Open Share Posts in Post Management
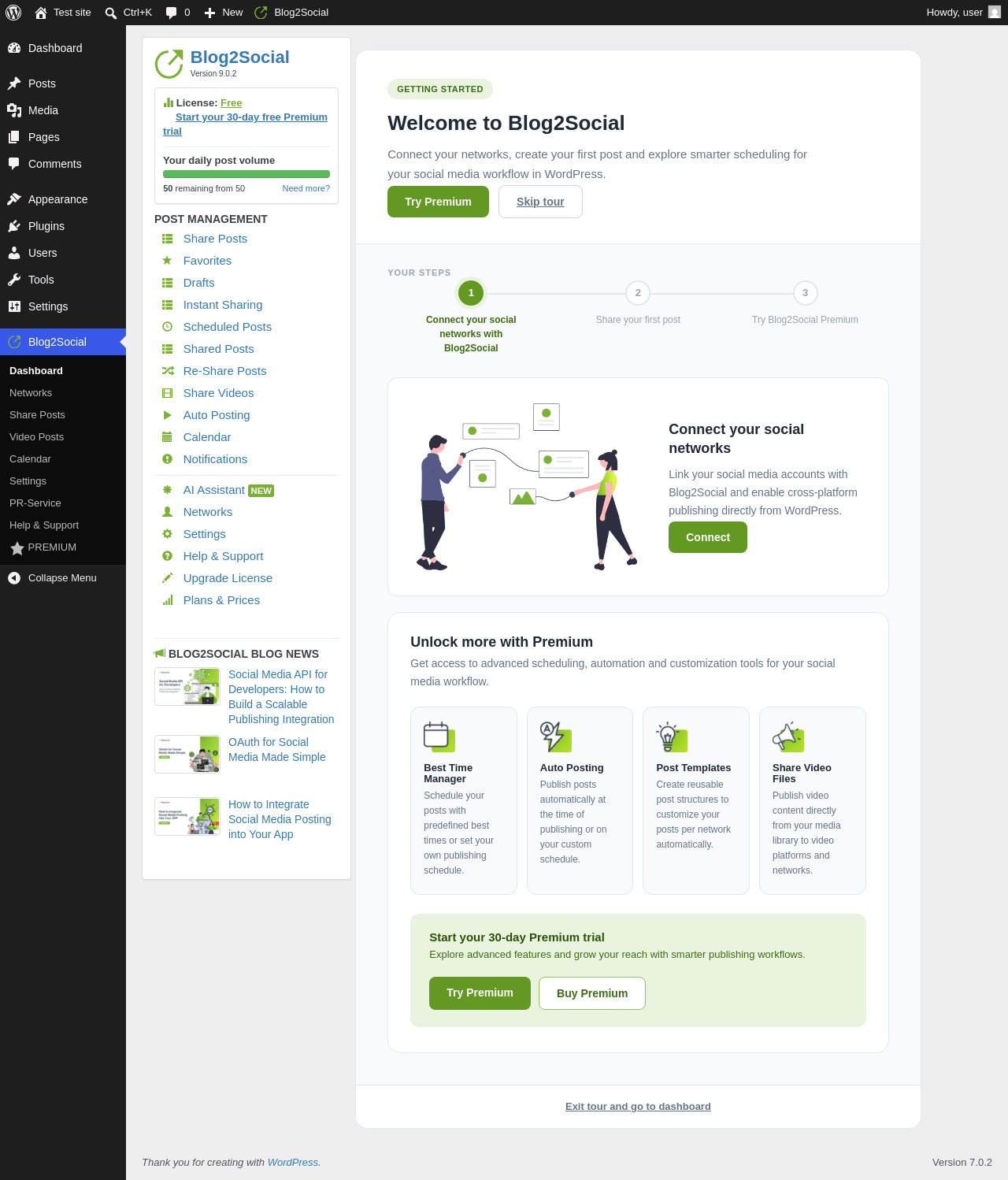 point(215,239)
